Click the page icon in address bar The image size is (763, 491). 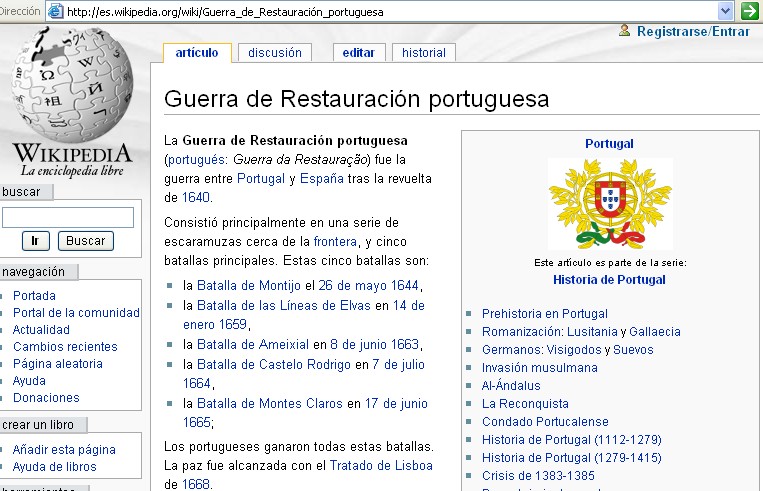[55, 11]
